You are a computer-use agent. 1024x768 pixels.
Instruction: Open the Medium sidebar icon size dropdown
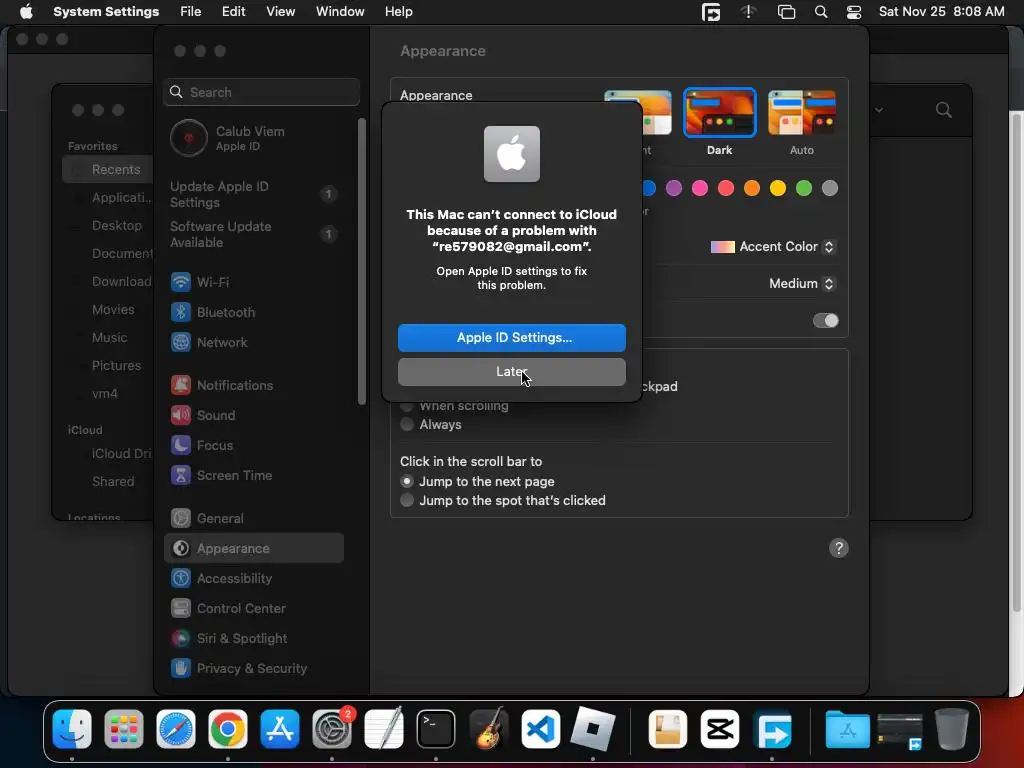802,283
